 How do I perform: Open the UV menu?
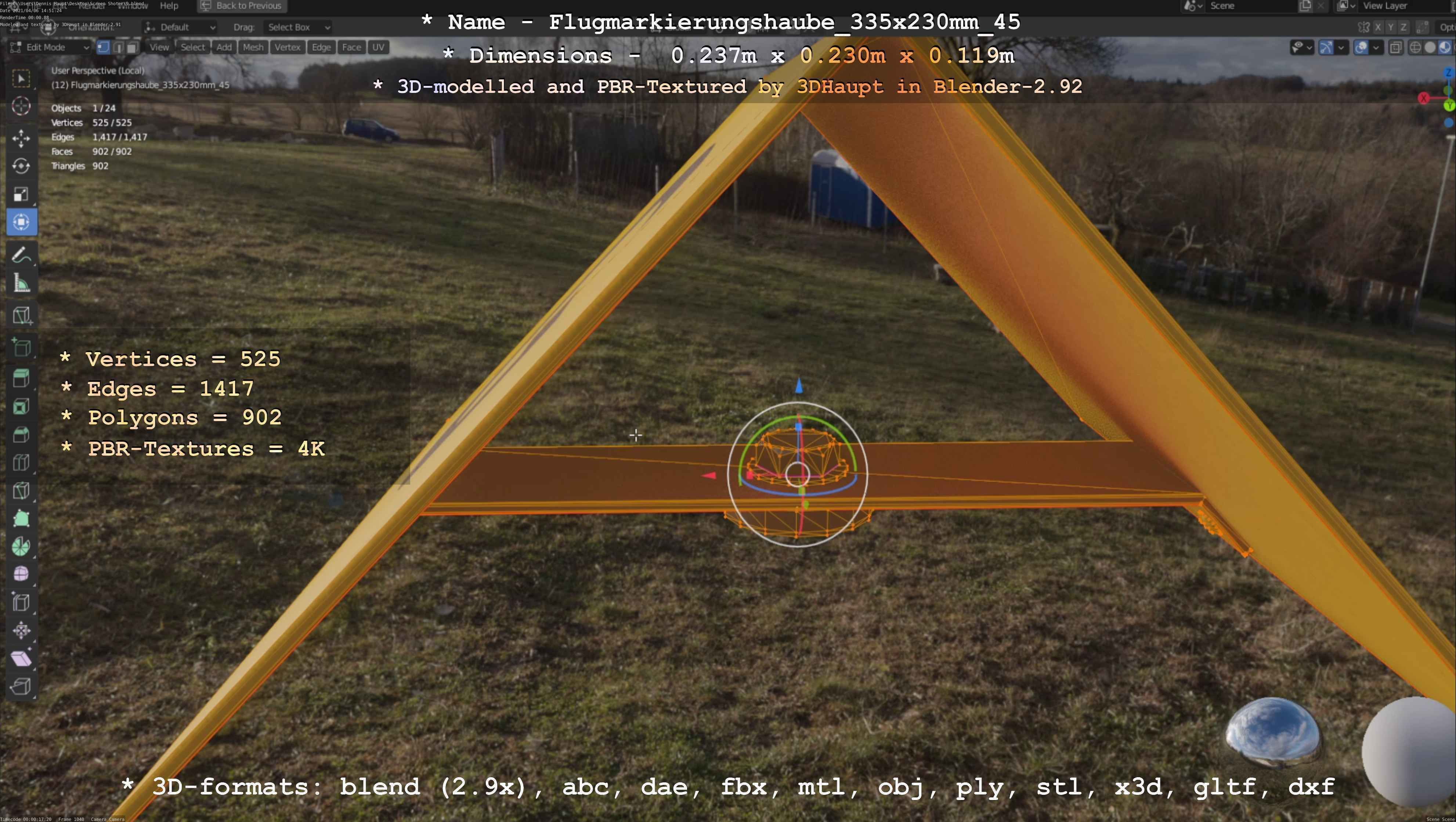point(378,47)
